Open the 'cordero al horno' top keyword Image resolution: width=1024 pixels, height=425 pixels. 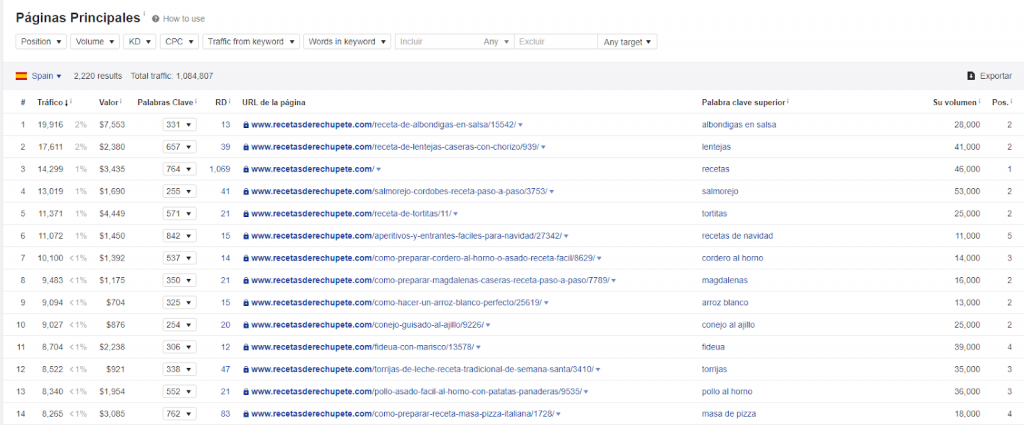click(732, 258)
